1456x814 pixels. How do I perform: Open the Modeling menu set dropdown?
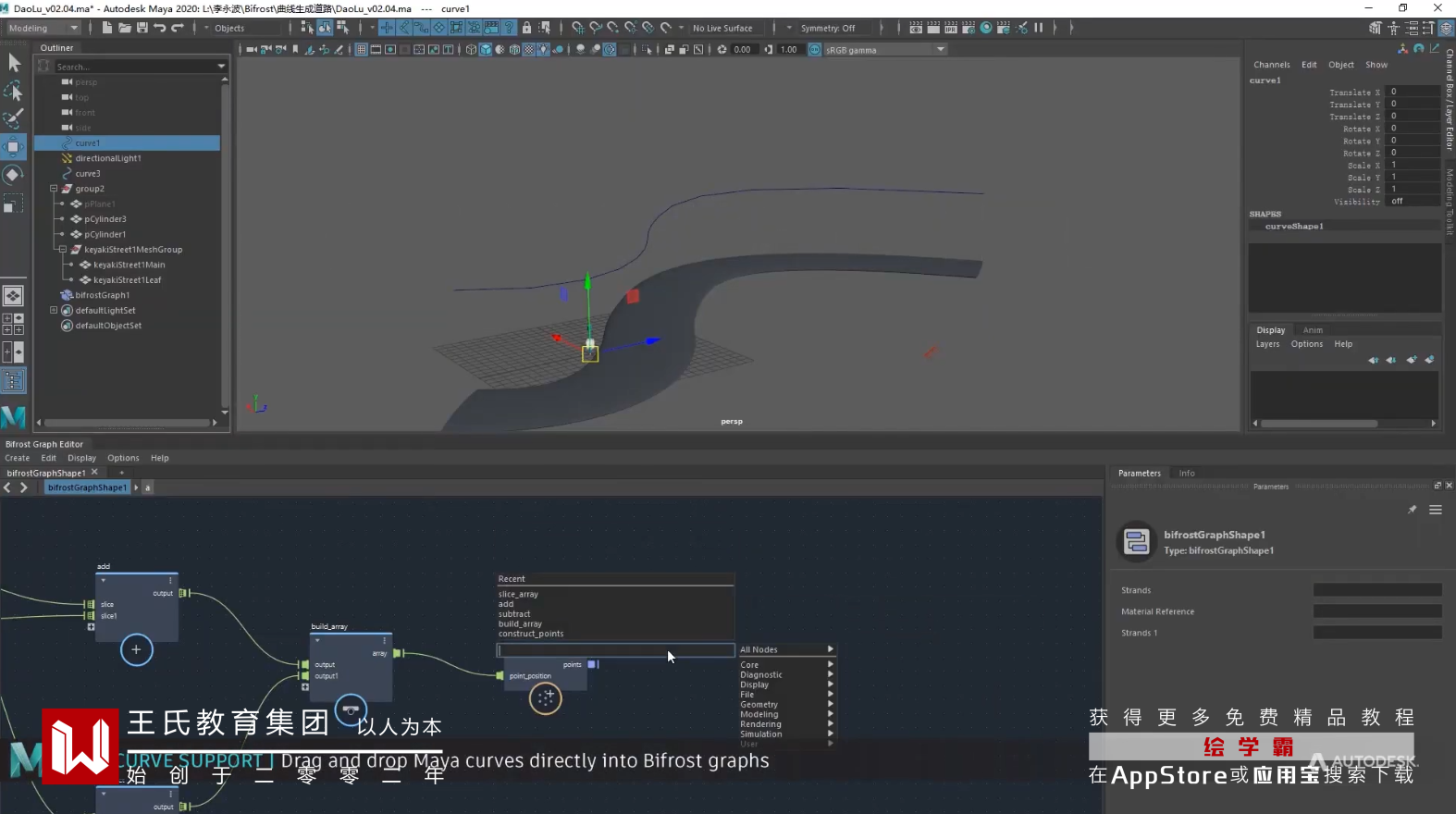click(x=43, y=28)
